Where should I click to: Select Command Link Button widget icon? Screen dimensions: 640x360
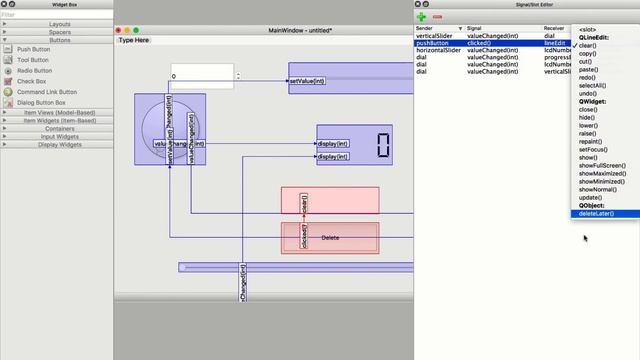point(8,92)
